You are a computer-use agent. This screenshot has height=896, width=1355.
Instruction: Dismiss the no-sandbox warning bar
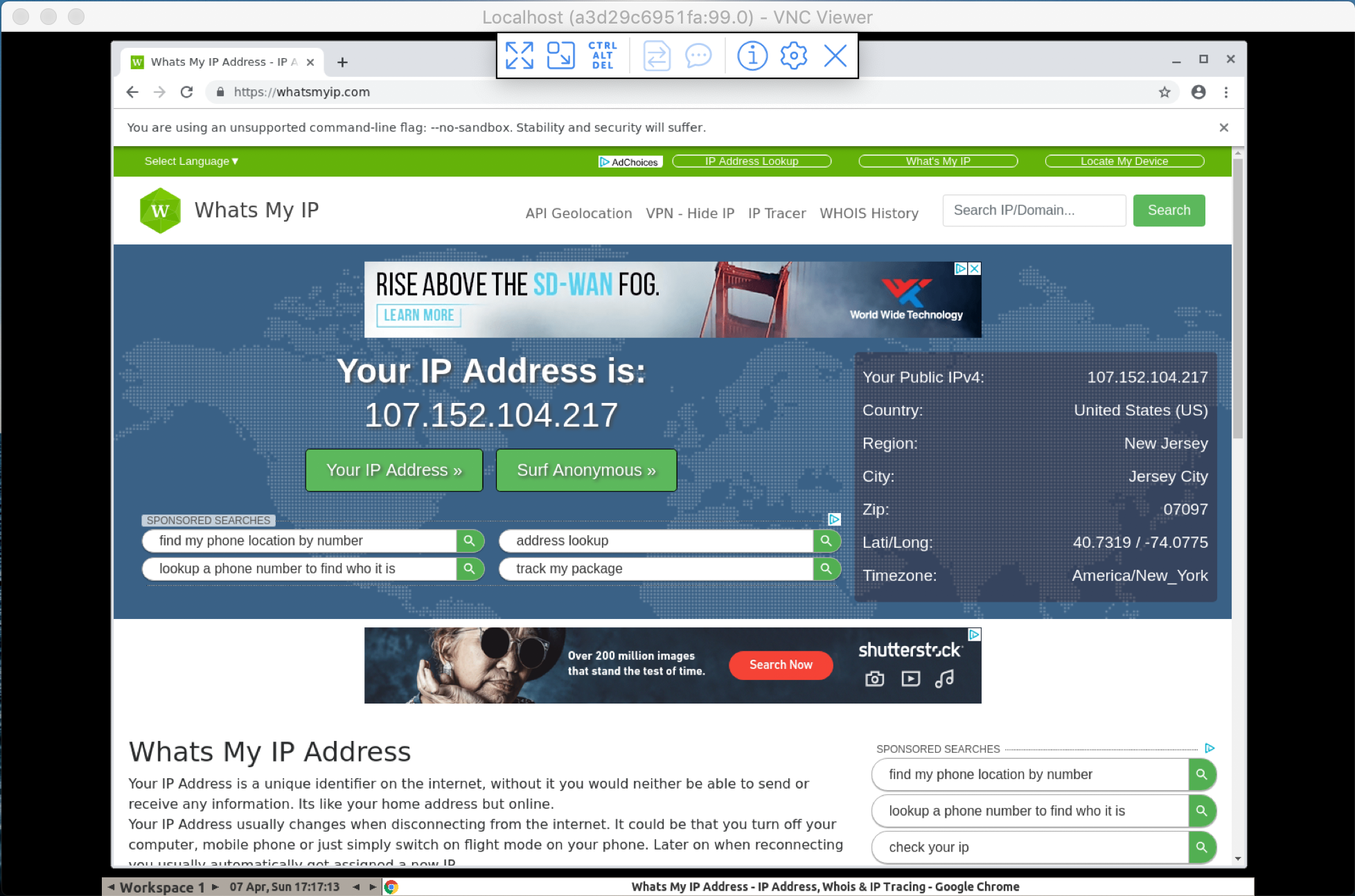click(1224, 127)
